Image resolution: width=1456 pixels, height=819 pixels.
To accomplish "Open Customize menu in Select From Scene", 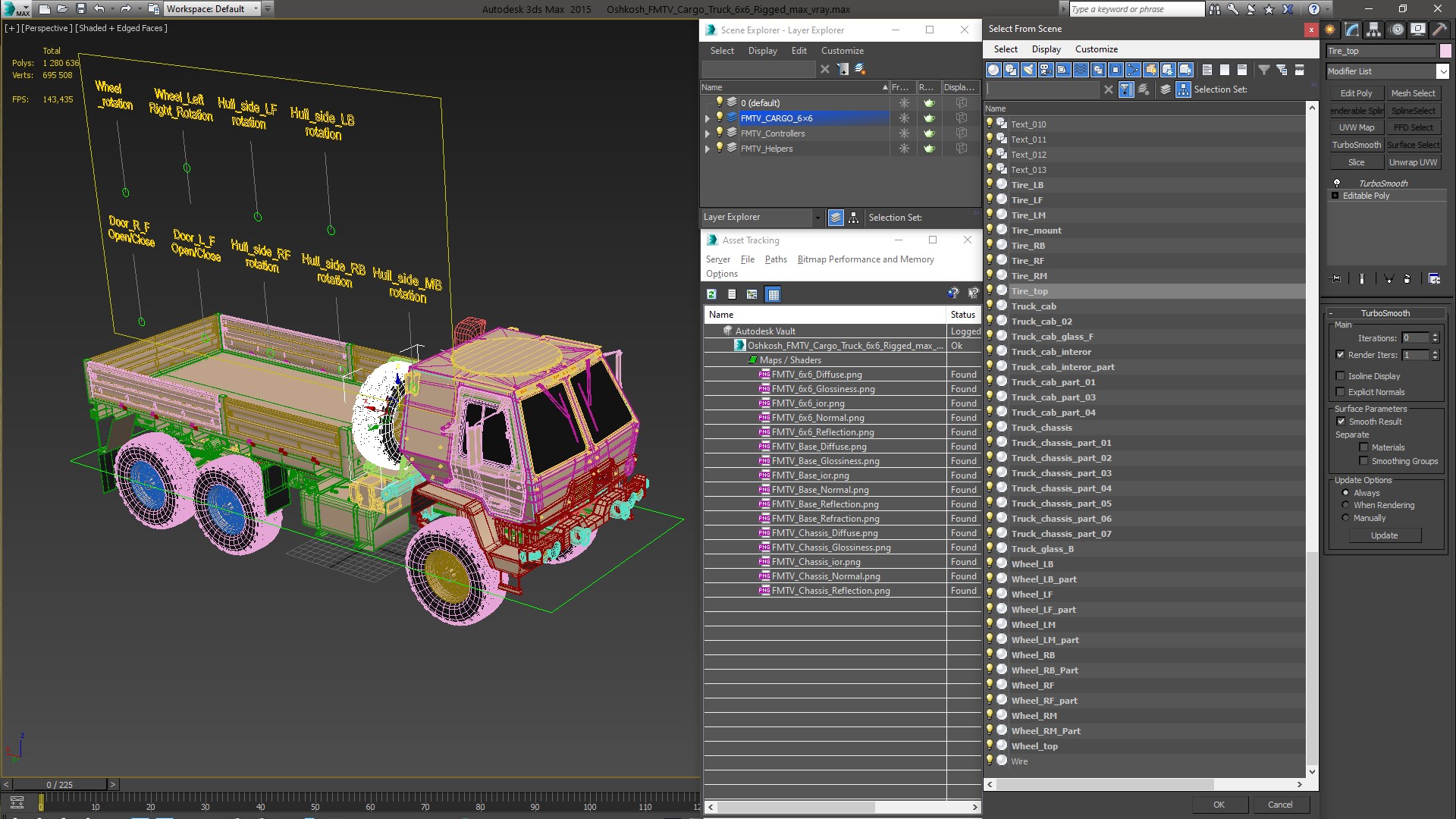I will 1096,49.
